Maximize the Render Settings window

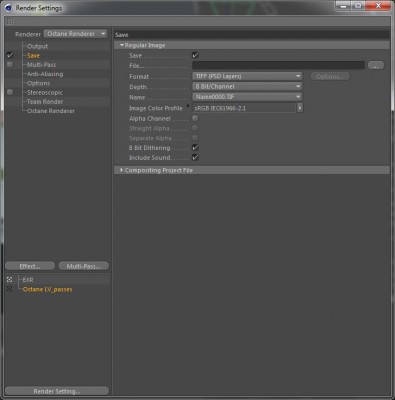358,6
